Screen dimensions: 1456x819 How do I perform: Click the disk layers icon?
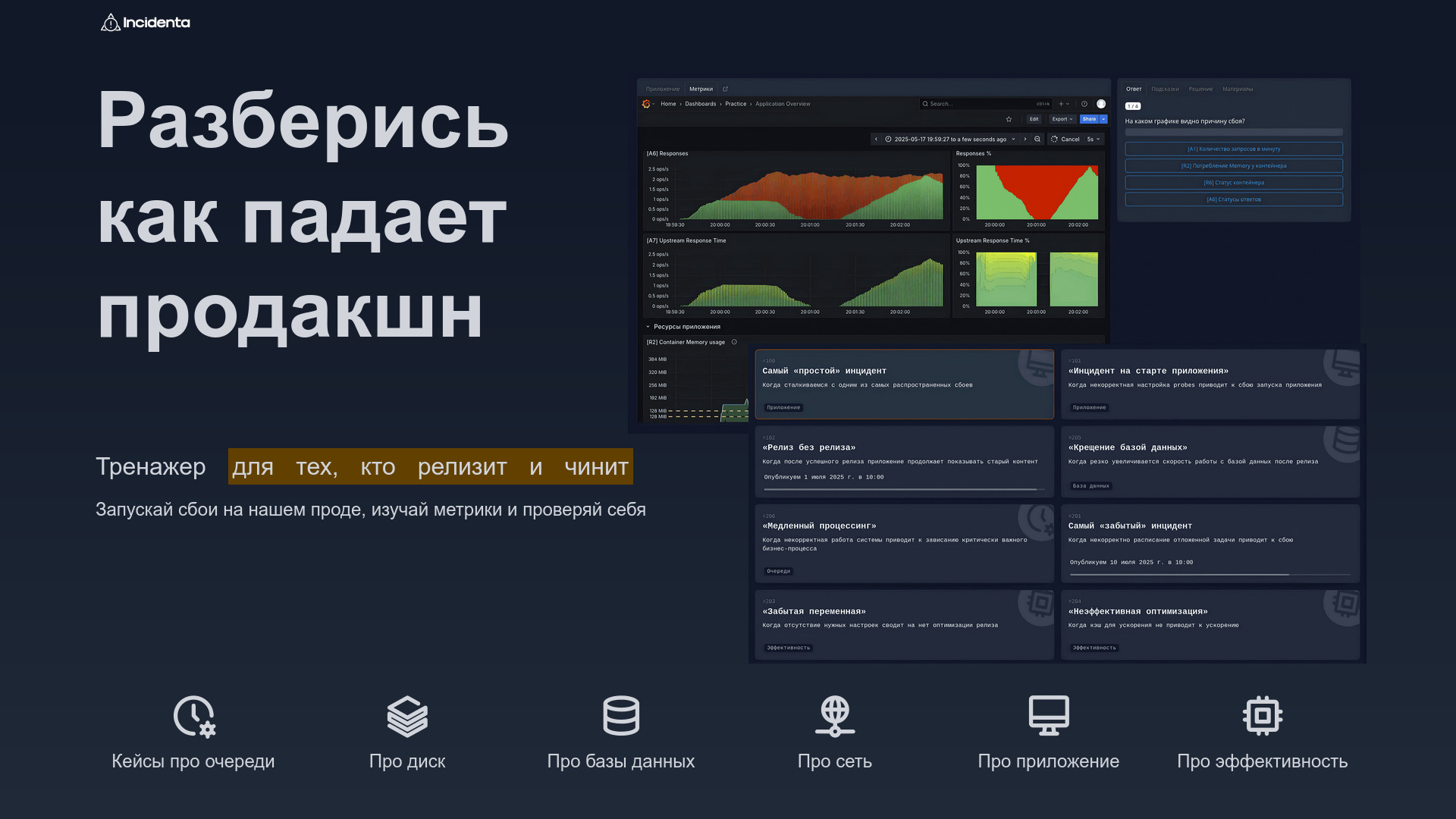point(407,716)
